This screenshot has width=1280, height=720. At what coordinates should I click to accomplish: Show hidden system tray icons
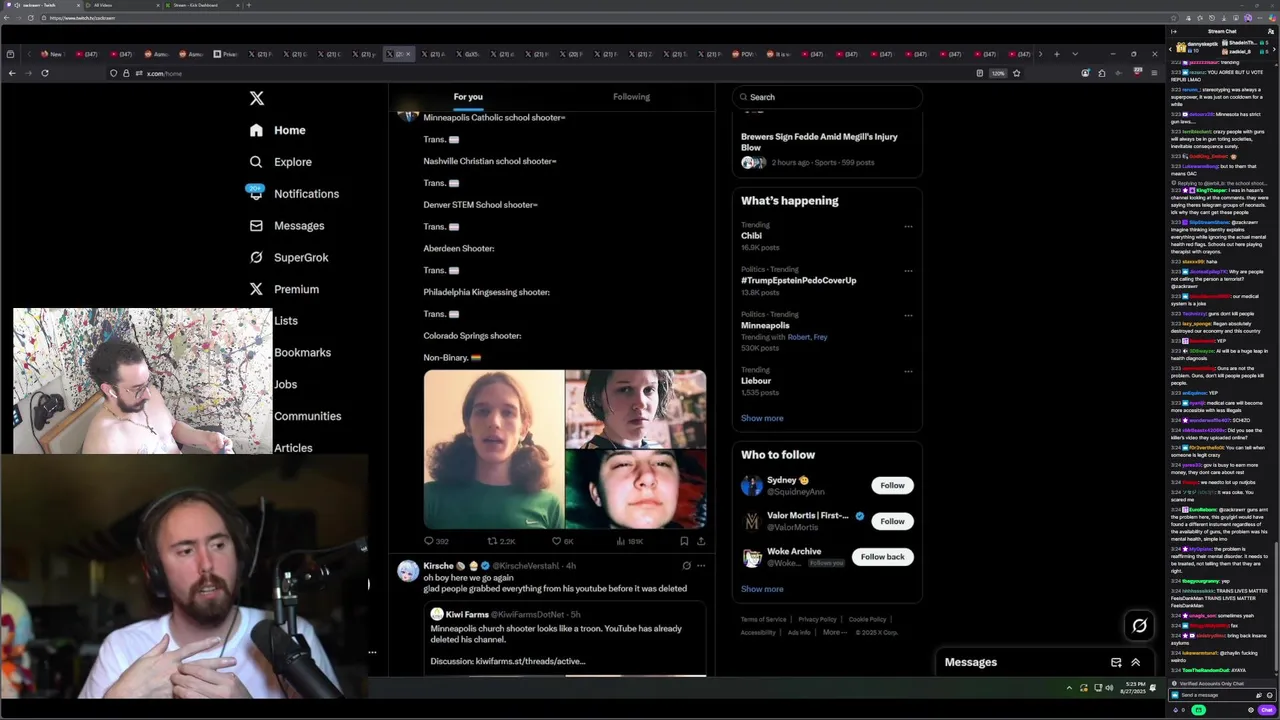pos(1069,688)
